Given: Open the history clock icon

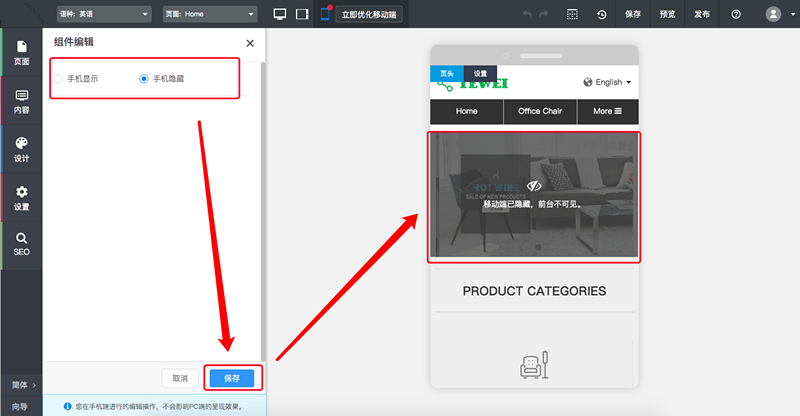Looking at the screenshot, I should coord(601,14).
